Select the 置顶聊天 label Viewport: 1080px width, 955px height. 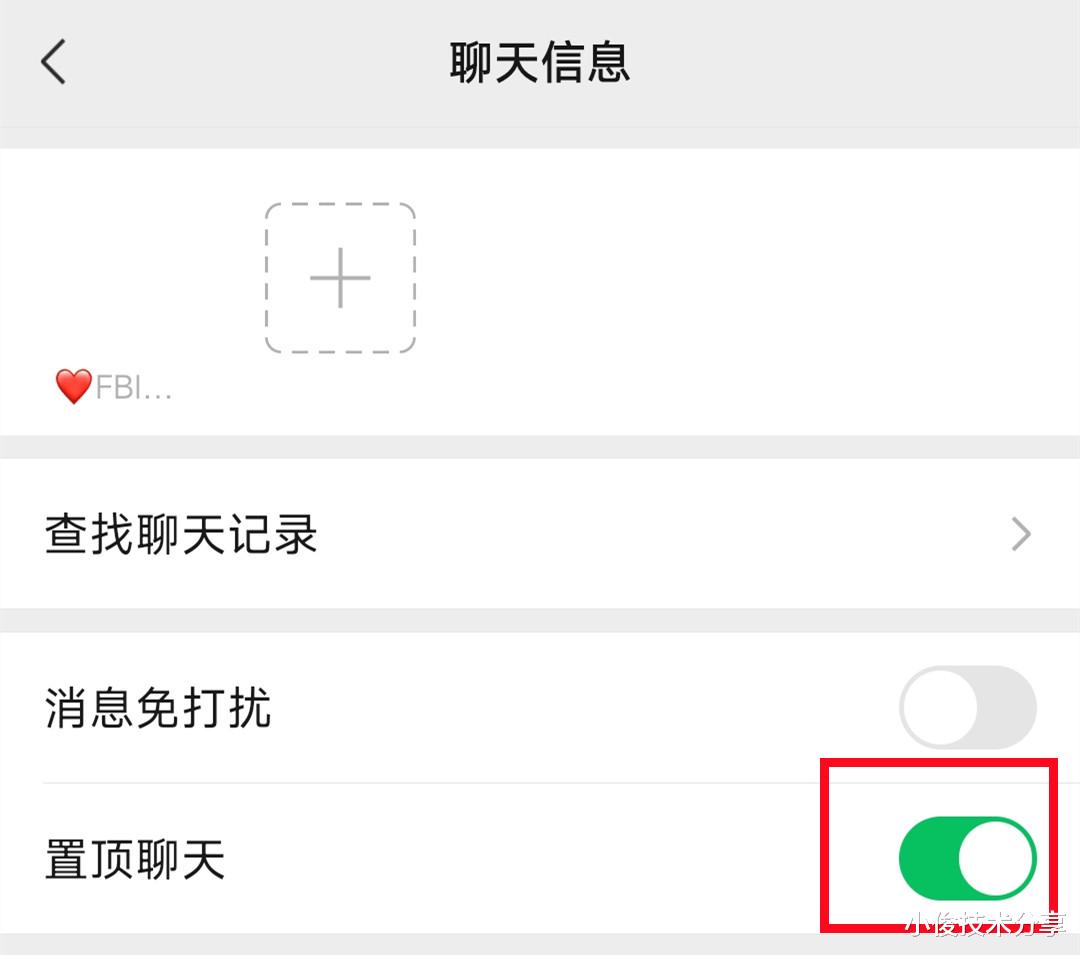[x=135, y=859]
